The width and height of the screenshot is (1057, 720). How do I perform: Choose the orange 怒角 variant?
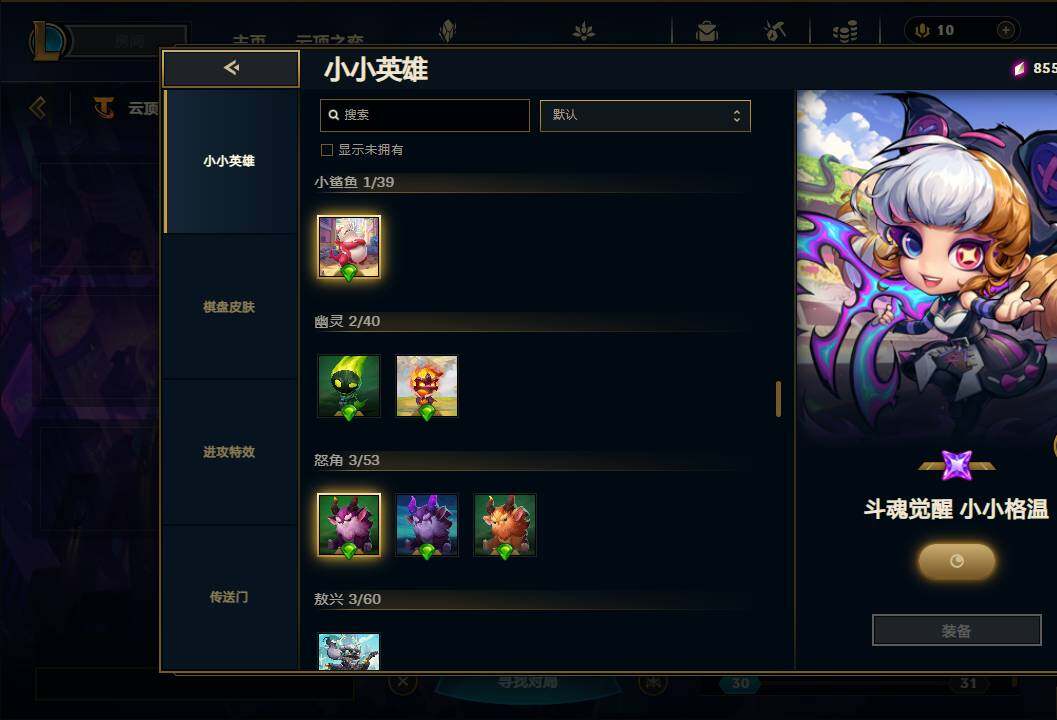[x=505, y=525]
